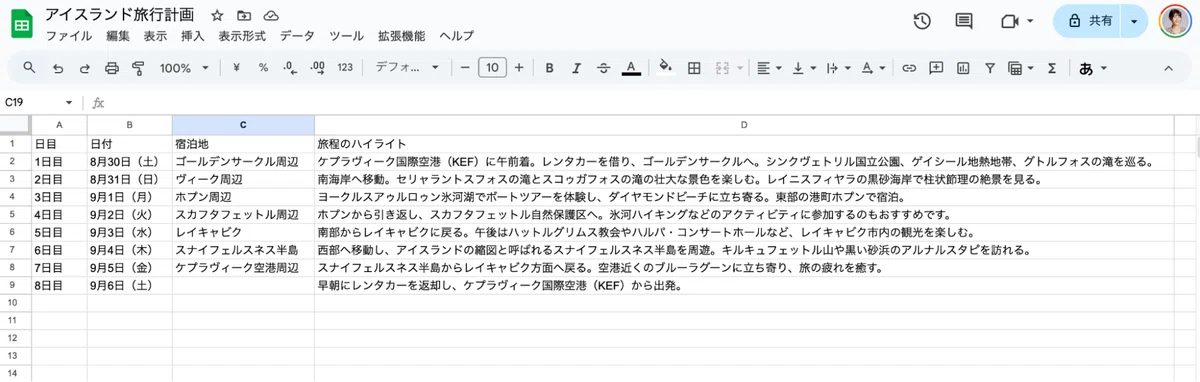Image resolution: width=1200 pixels, height=382 pixels.
Task: Open vertical align dropdown
Action: 804,68
